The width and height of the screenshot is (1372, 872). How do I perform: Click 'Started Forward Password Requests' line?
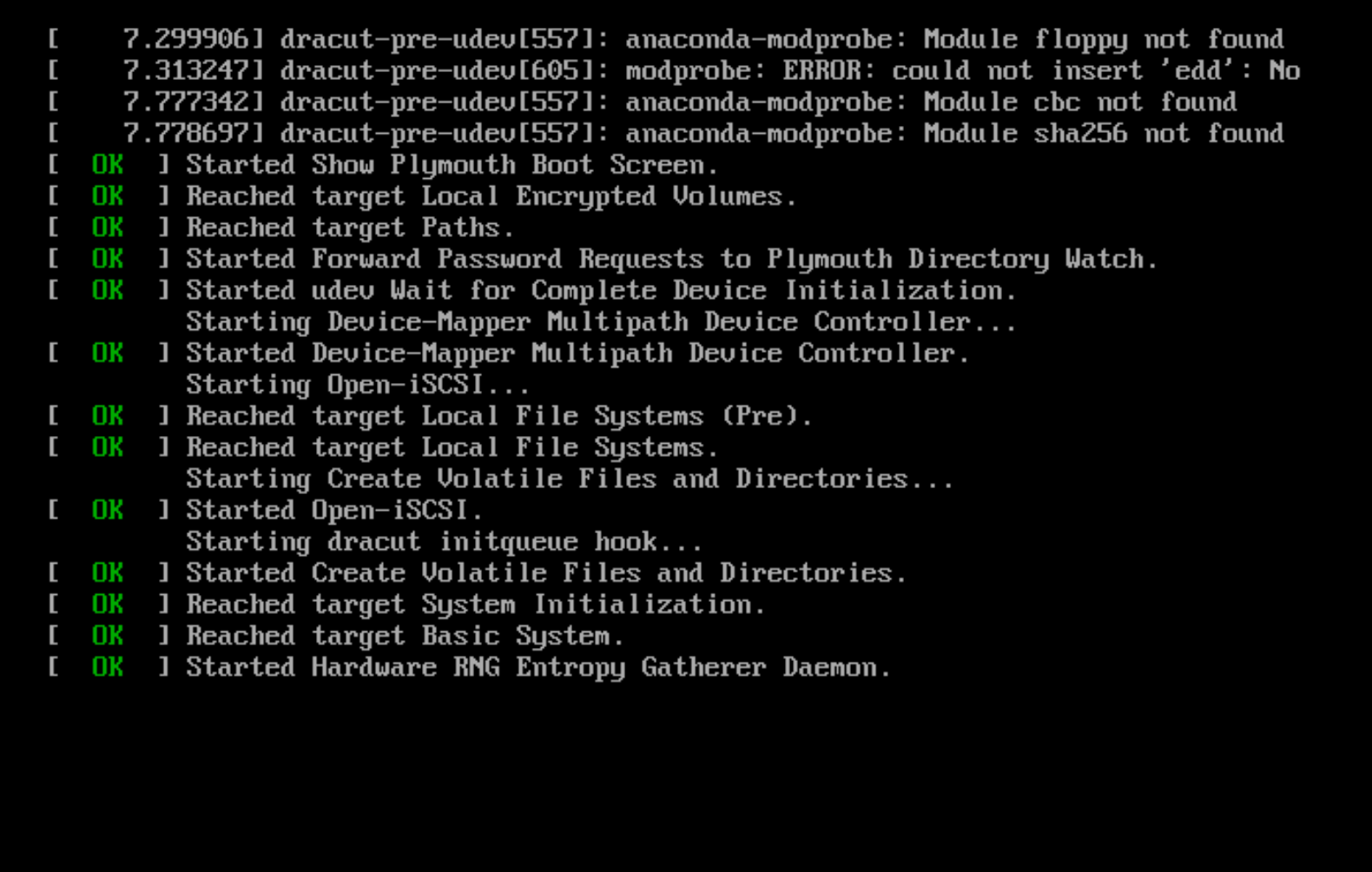point(671,259)
